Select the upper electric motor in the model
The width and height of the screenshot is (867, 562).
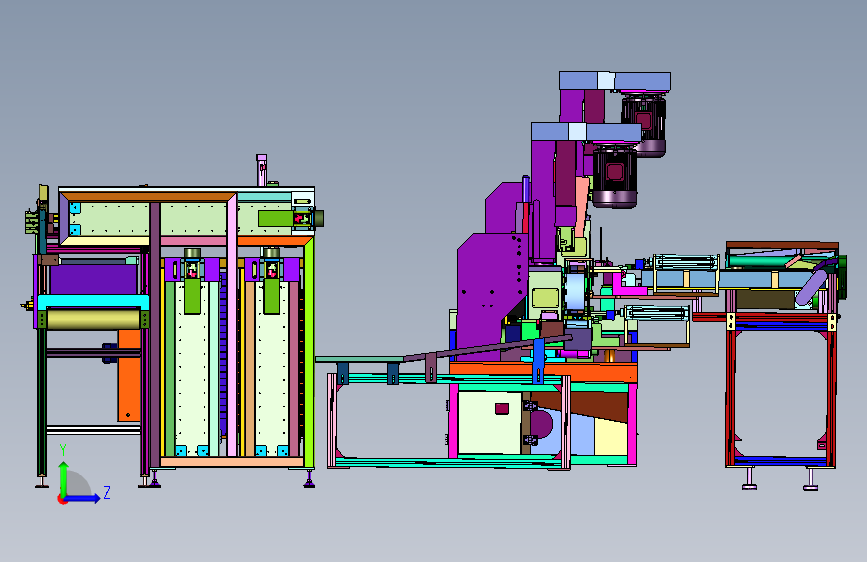[643, 124]
